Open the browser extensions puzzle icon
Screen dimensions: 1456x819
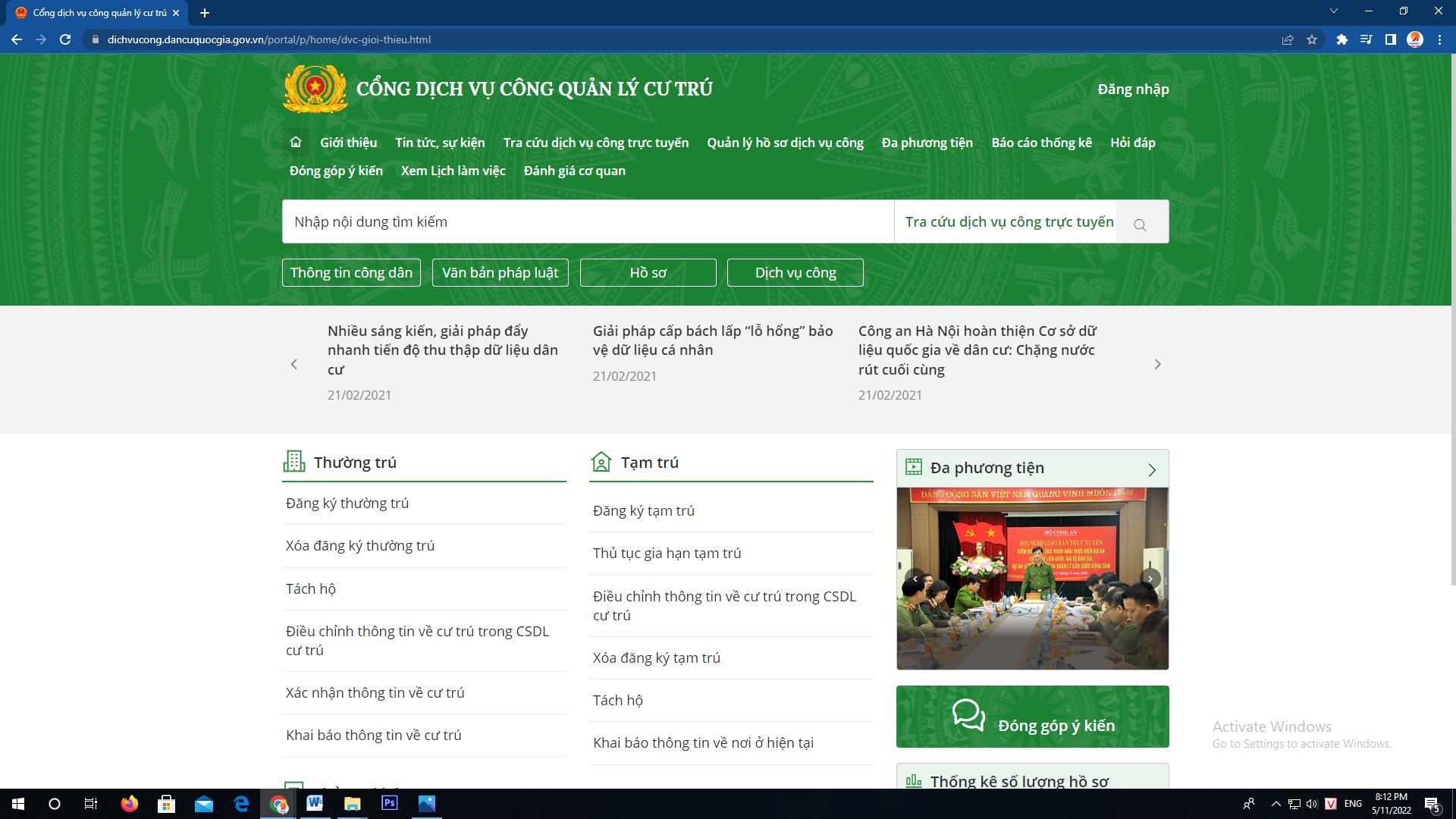[1341, 39]
